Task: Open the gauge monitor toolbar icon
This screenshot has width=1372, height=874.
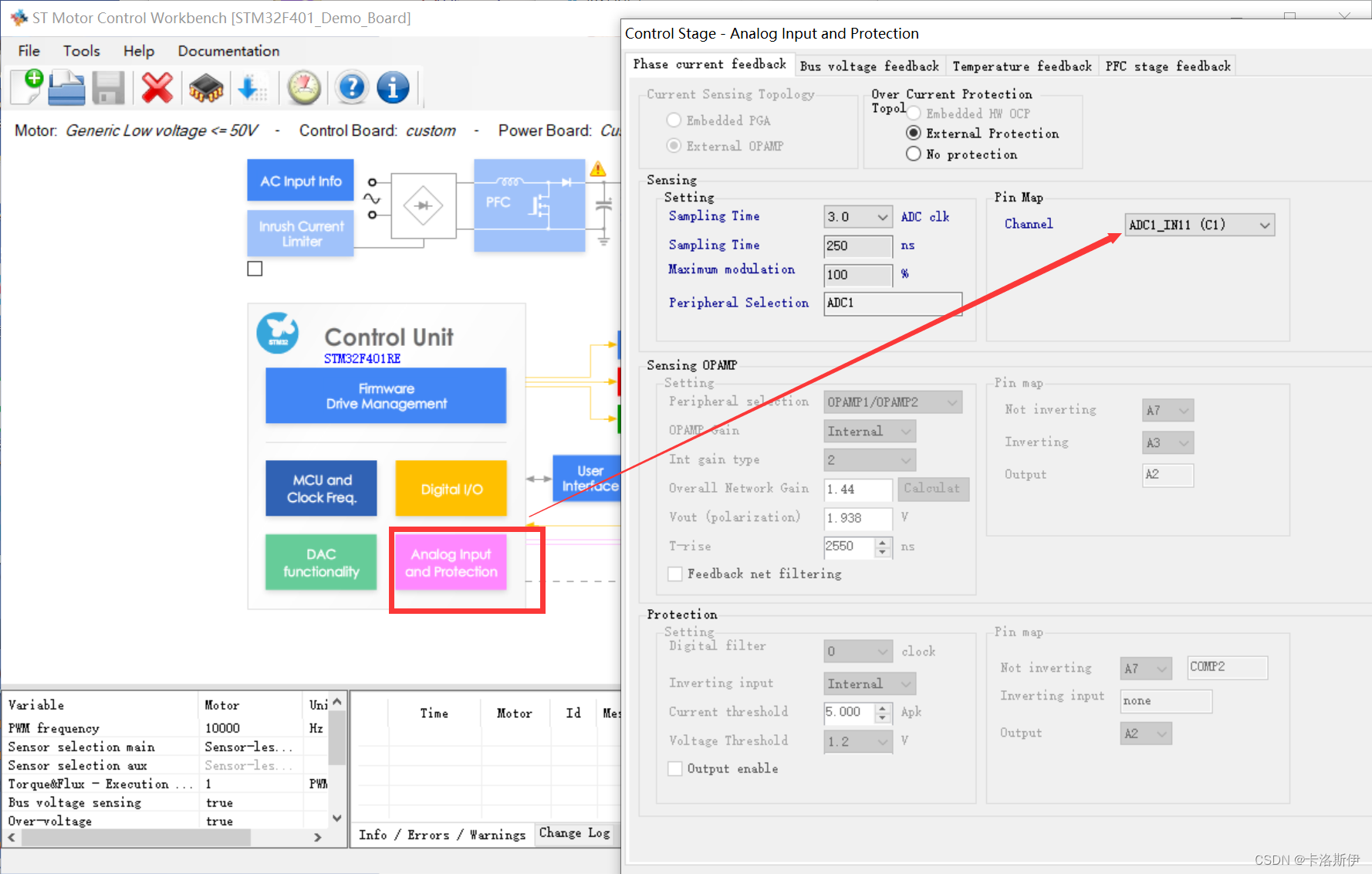Action: click(304, 88)
